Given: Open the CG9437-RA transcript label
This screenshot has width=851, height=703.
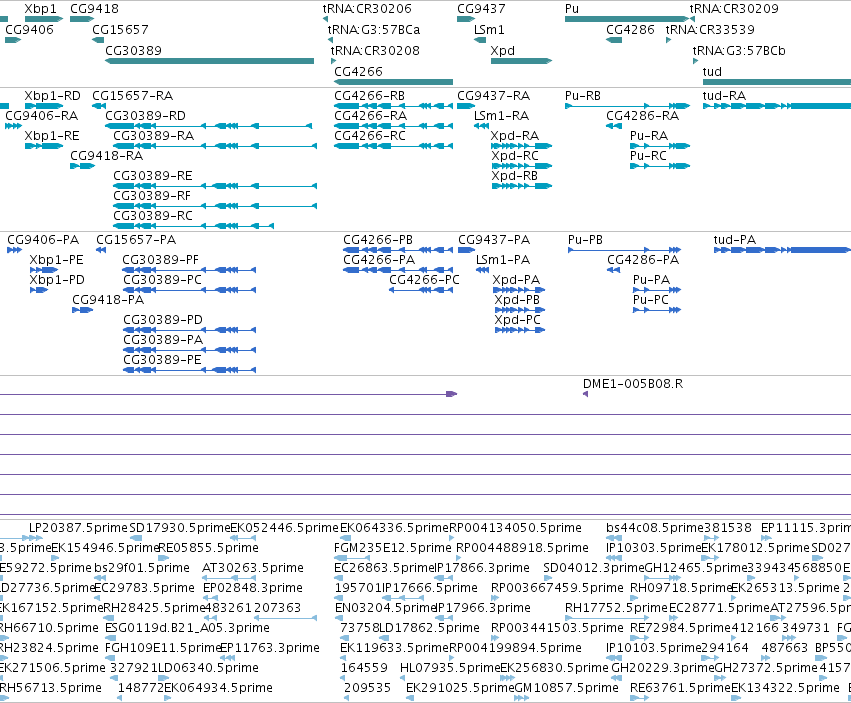Looking at the screenshot, I should coord(493,96).
